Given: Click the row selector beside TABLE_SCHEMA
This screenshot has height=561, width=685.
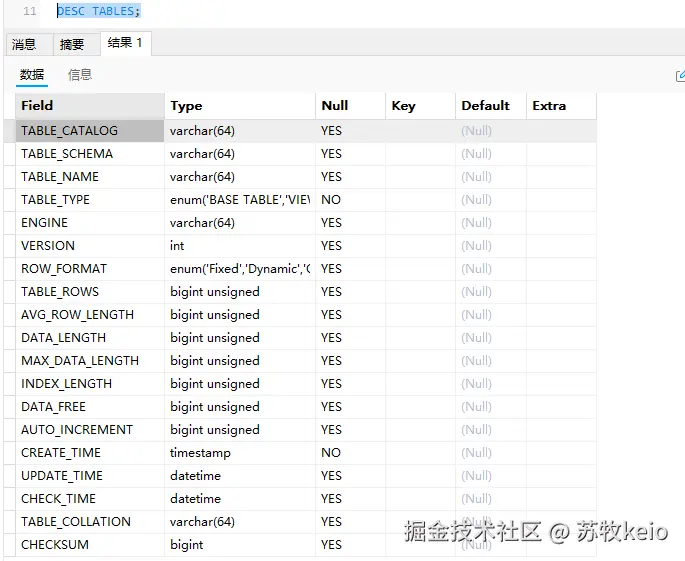Looking at the screenshot, I should (10, 154).
